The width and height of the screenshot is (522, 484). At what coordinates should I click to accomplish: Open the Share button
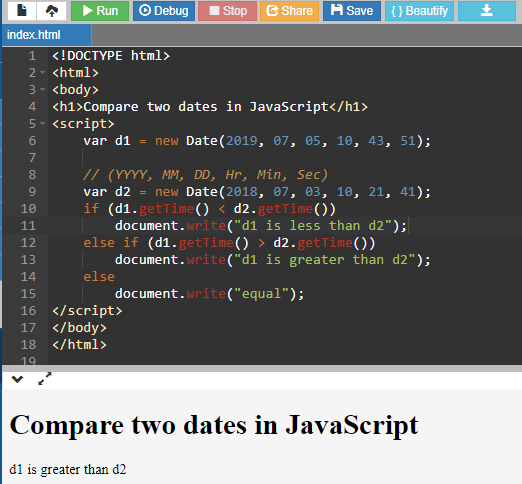[289, 11]
